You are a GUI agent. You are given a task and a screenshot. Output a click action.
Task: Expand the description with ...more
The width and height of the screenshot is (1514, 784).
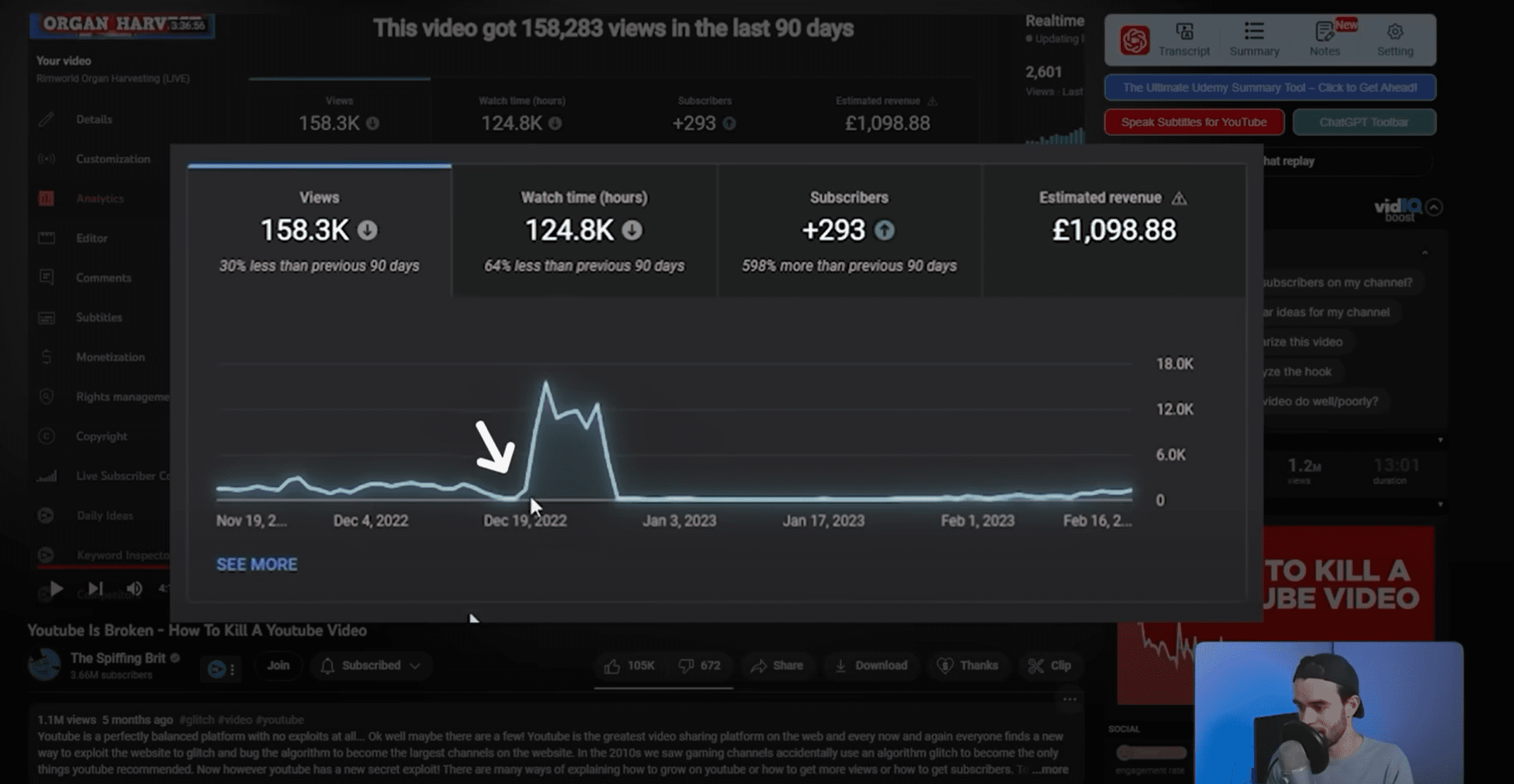[1050, 770]
